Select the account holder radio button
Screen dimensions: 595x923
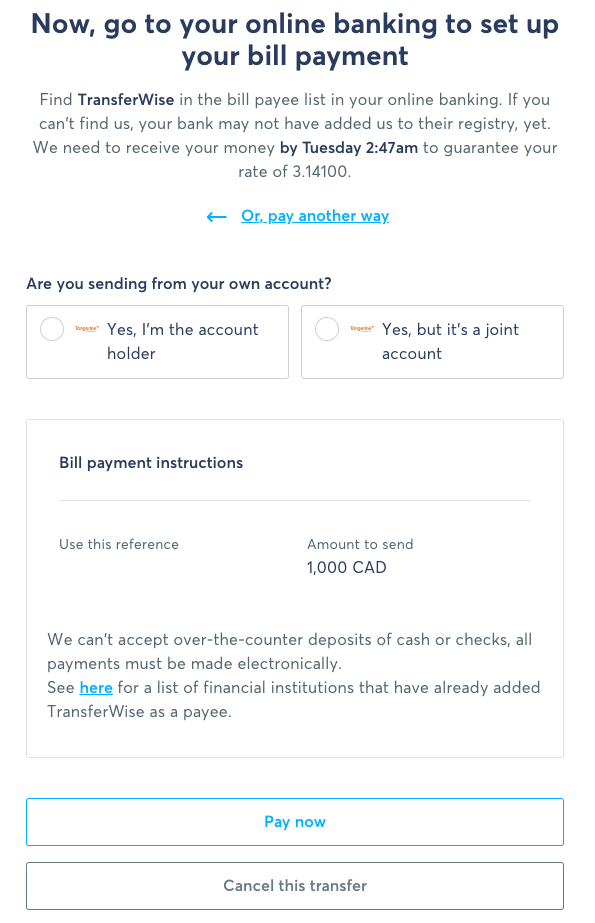52,329
